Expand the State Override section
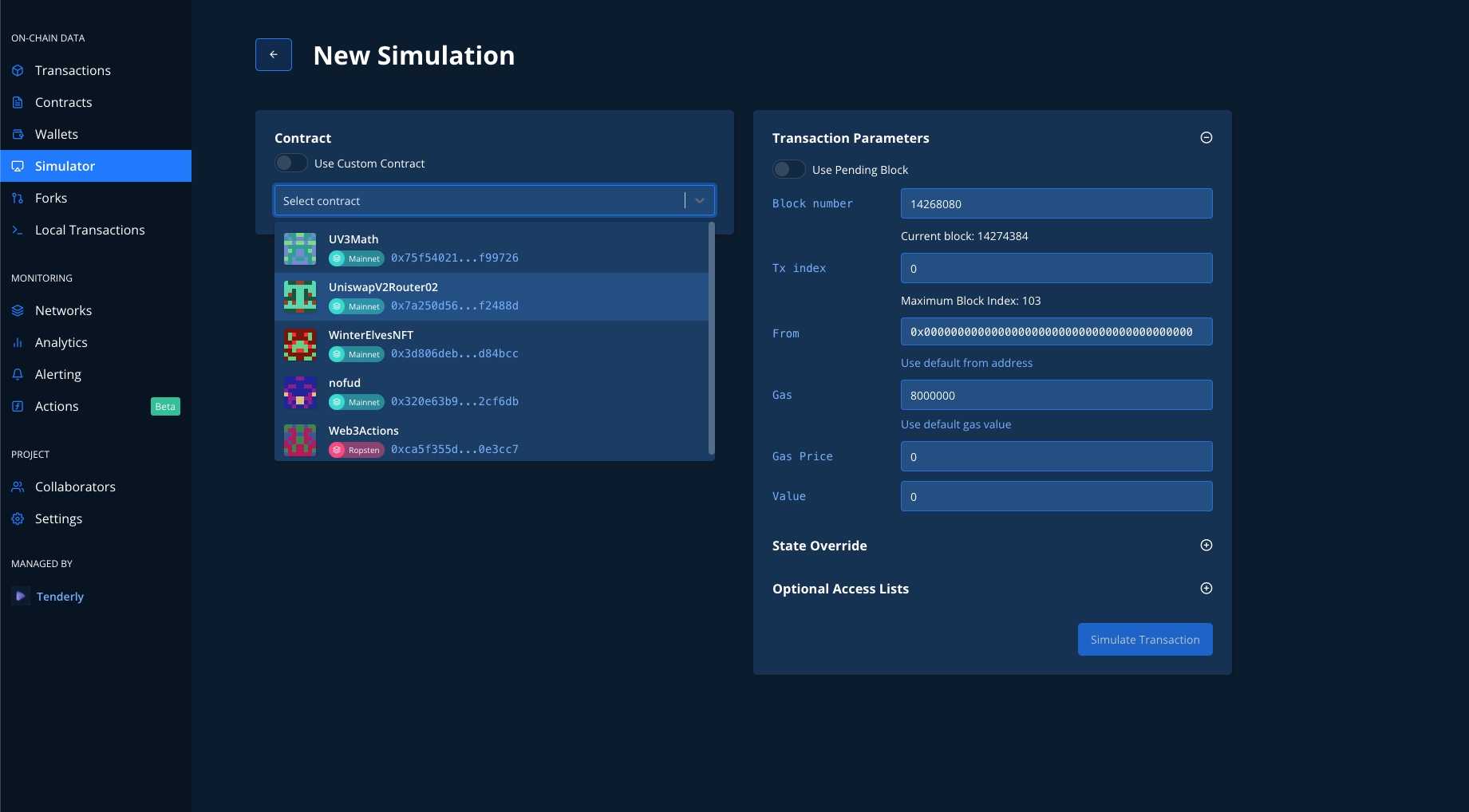This screenshot has width=1469, height=812. [1206, 545]
